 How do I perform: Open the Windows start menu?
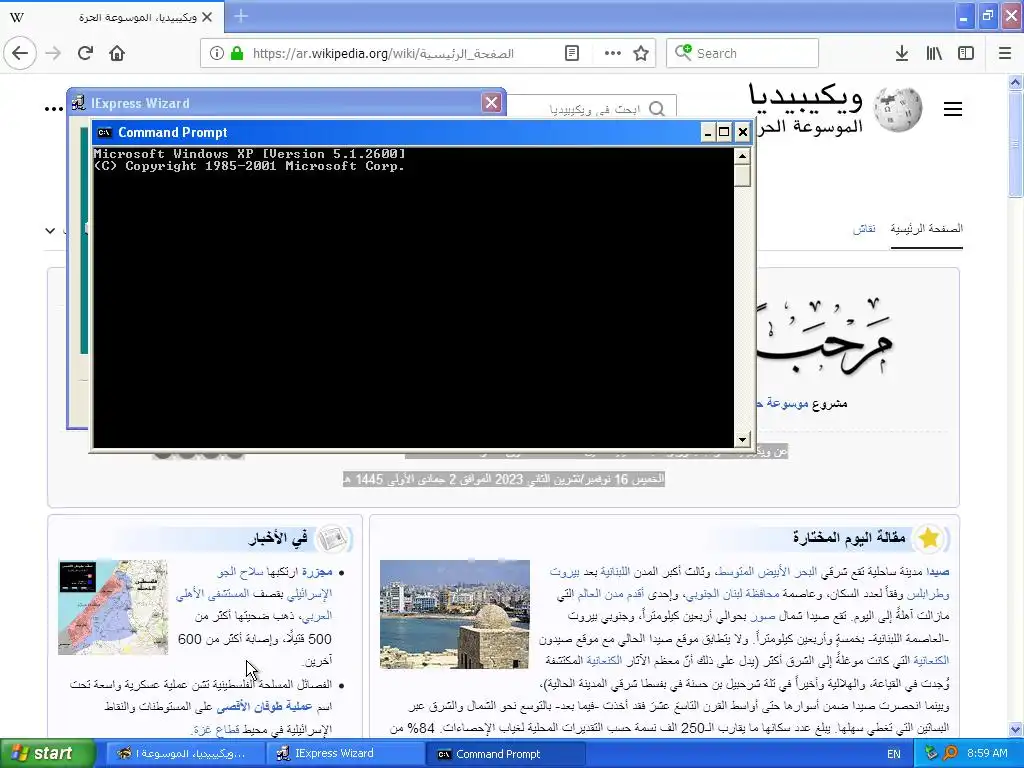point(46,754)
